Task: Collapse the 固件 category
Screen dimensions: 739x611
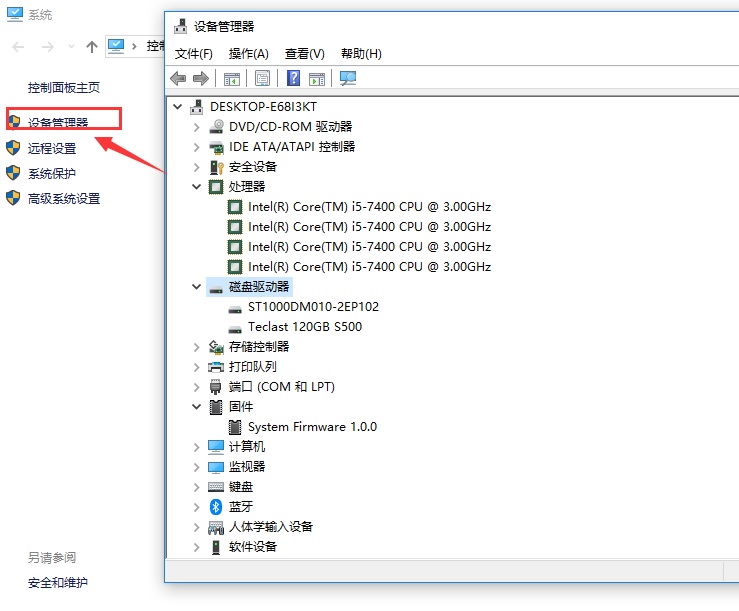Action: [x=197, y=406]
